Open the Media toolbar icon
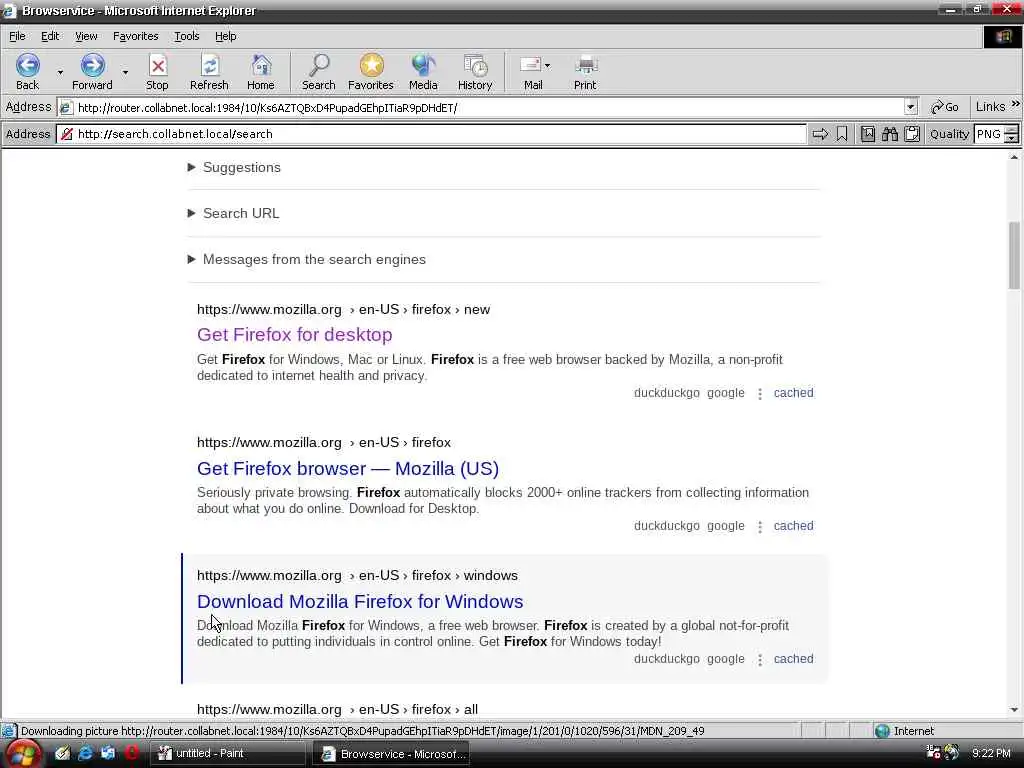Viewport: 1024px width, 768px height. [423, 66]
